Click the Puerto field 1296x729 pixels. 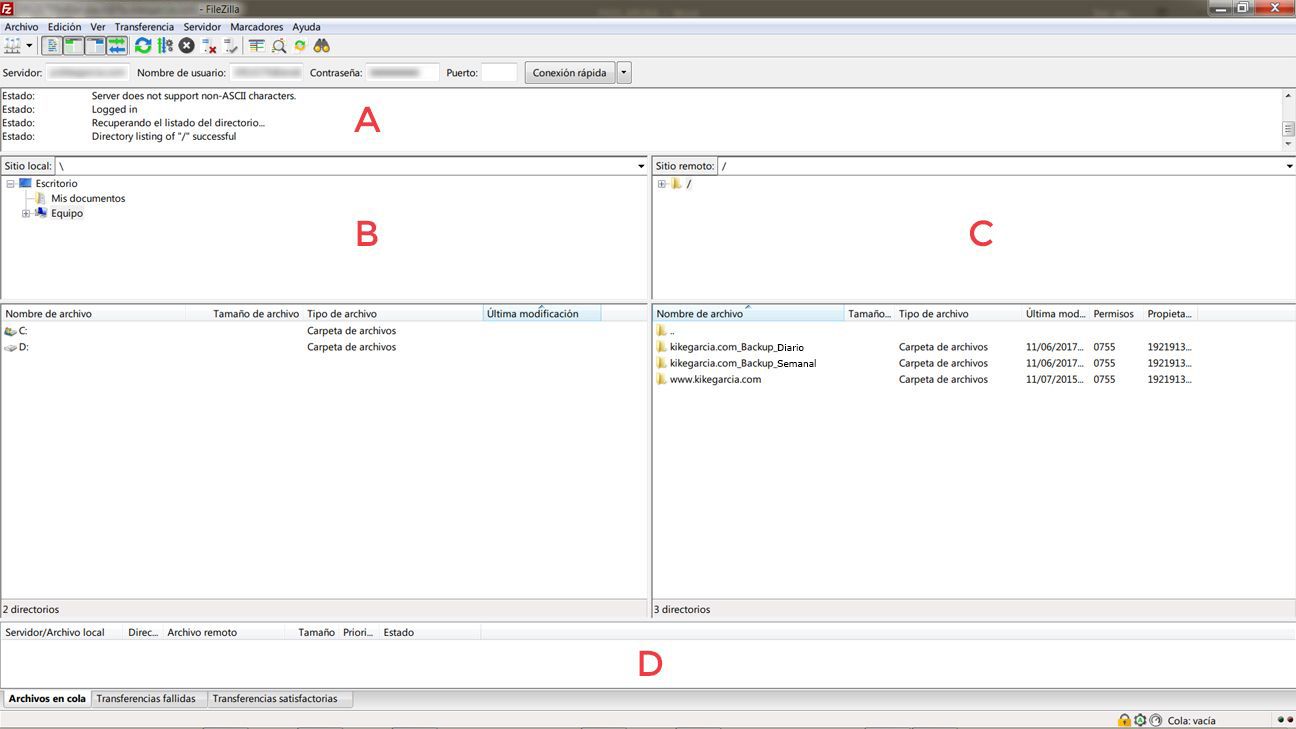499,73
